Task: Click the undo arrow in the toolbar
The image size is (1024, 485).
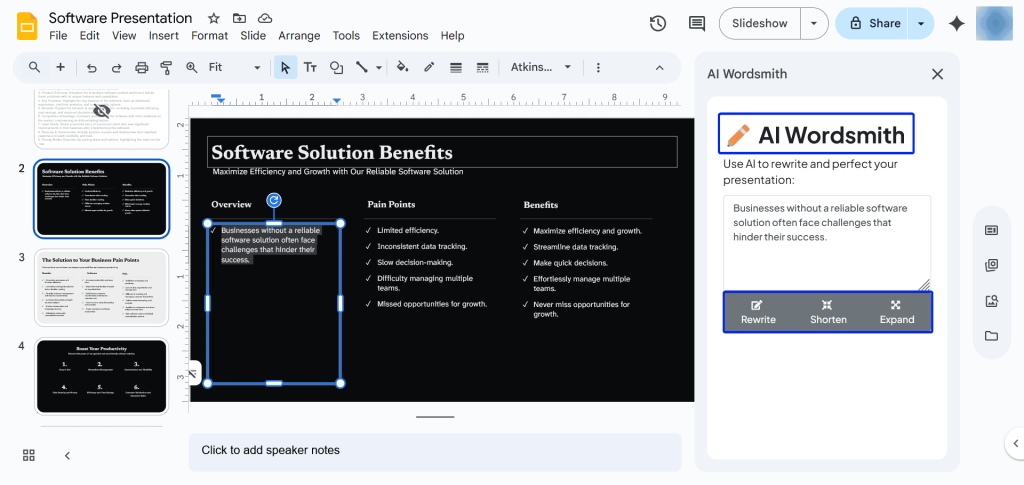Action: [92, 67]
